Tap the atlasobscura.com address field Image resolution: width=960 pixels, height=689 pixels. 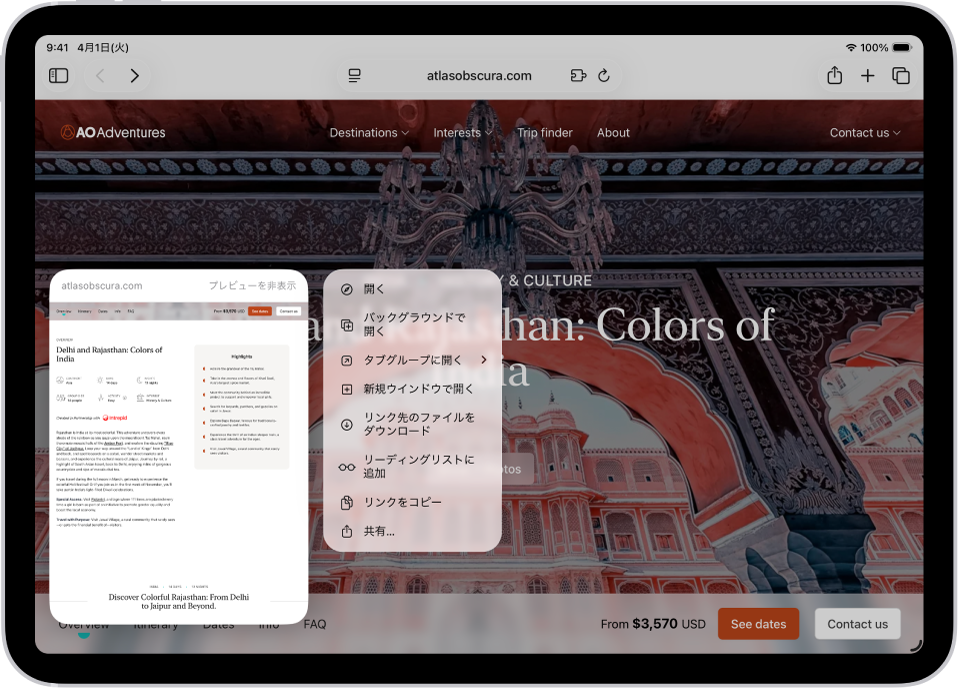point(479,75)
